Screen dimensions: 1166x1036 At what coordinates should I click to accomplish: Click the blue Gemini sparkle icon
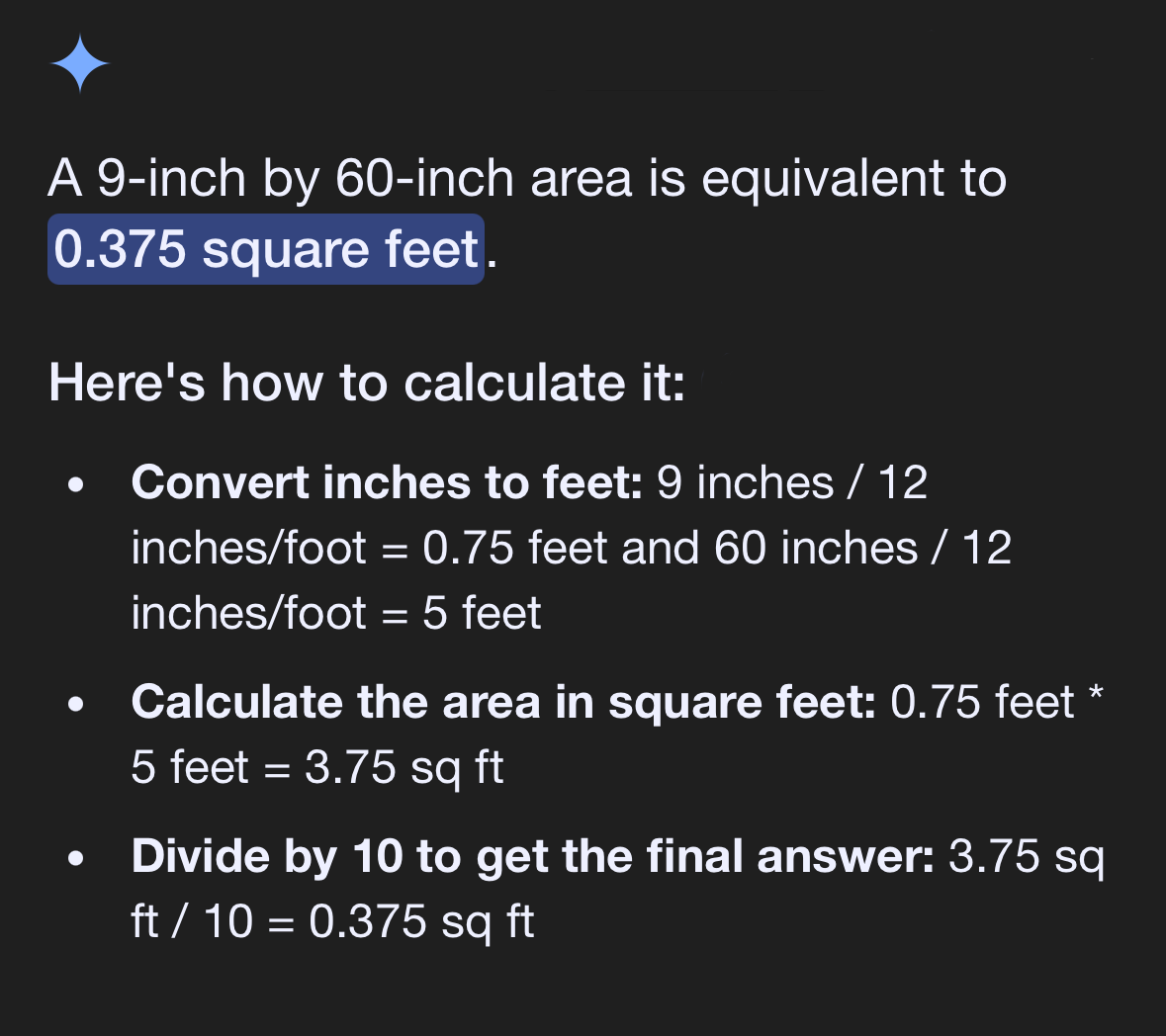click(x=80, y=64)
